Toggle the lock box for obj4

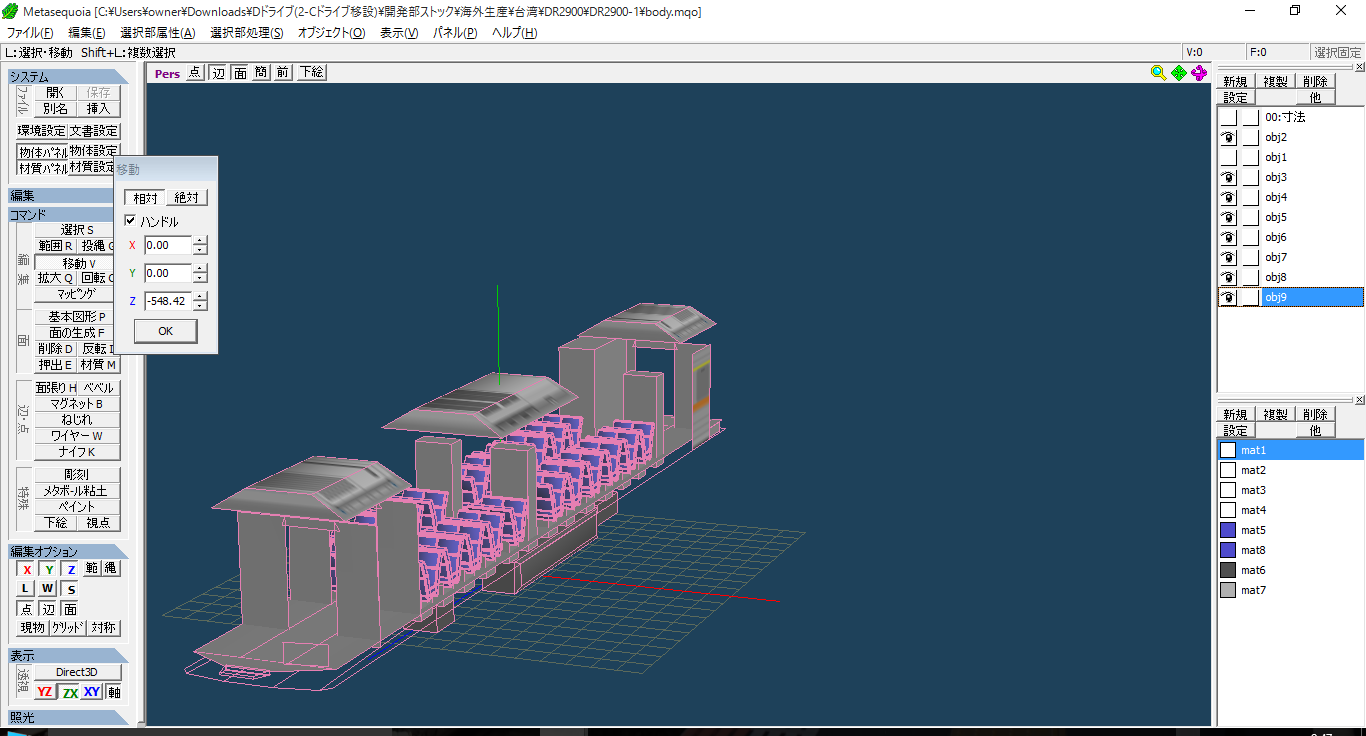[1250, 197]
